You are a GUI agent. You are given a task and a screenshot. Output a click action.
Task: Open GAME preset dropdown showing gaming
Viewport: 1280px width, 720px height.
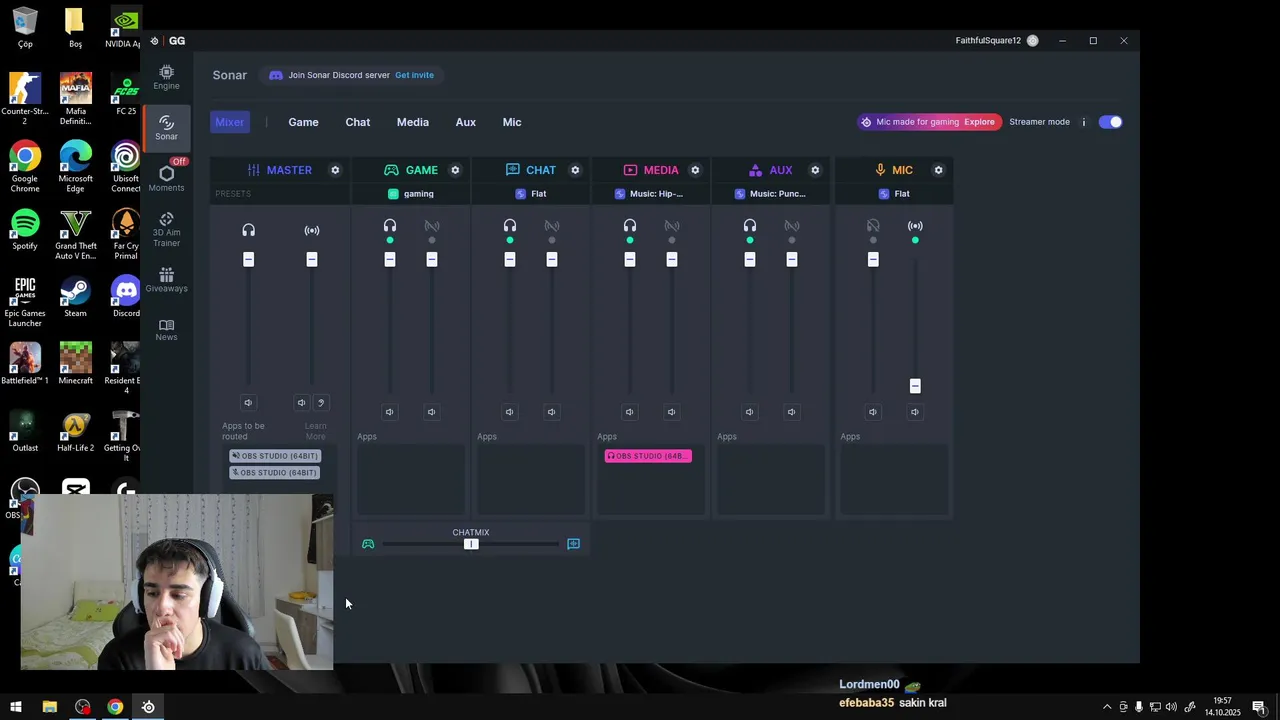click(411, 194)
